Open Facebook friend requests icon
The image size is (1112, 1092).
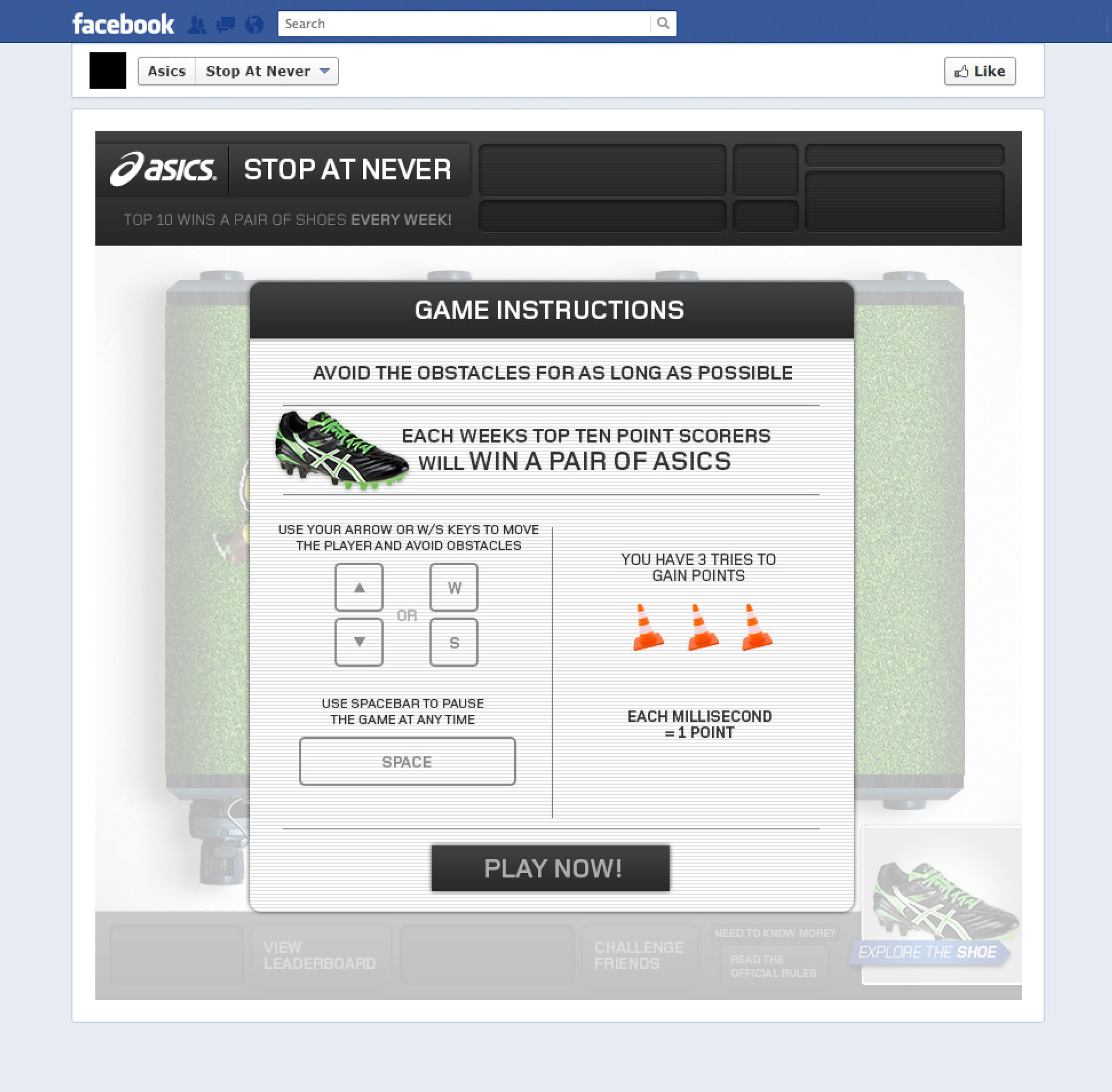point(196,24)
